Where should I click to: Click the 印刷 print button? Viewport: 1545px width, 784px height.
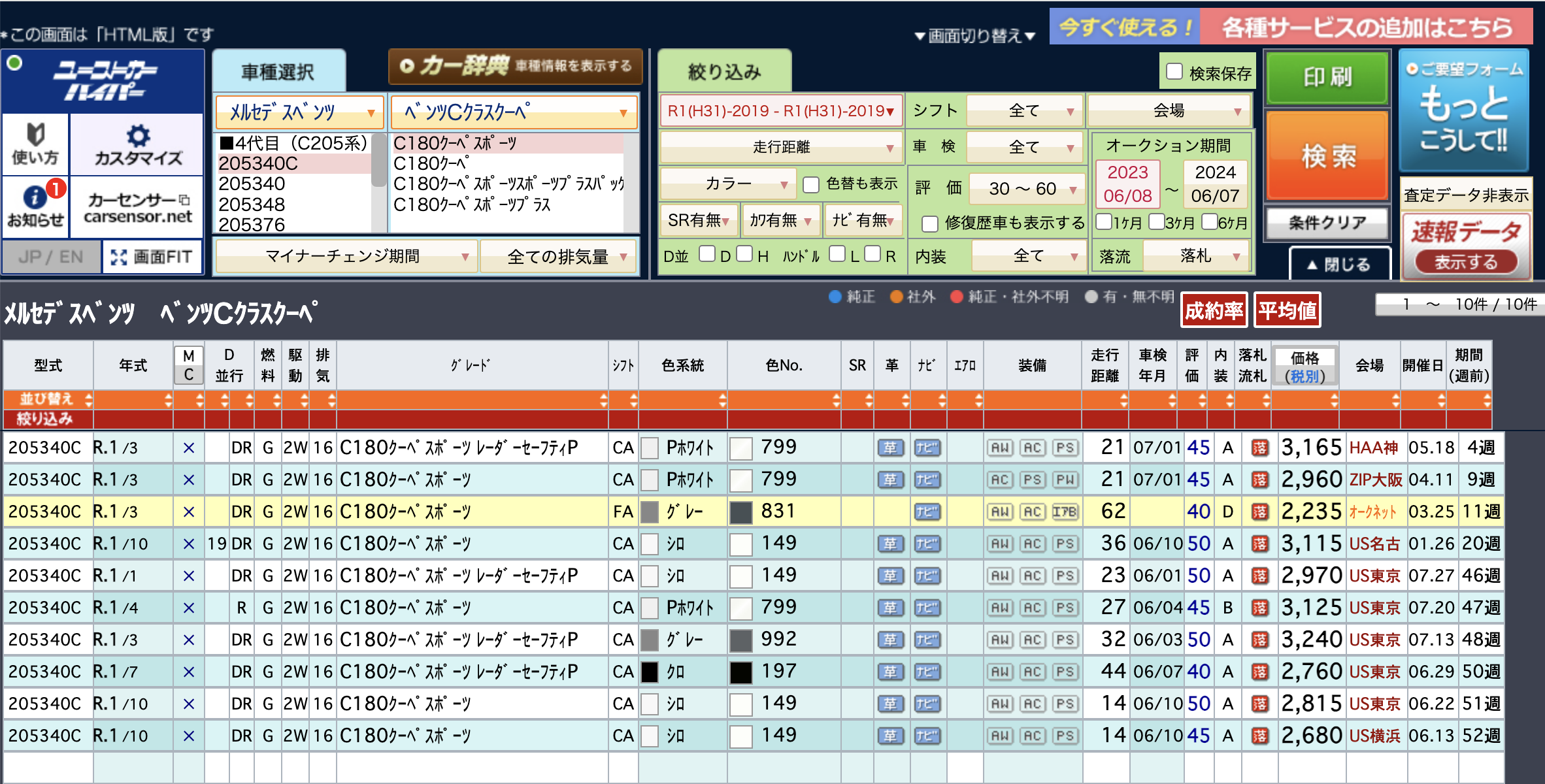tap(1327, 77)
